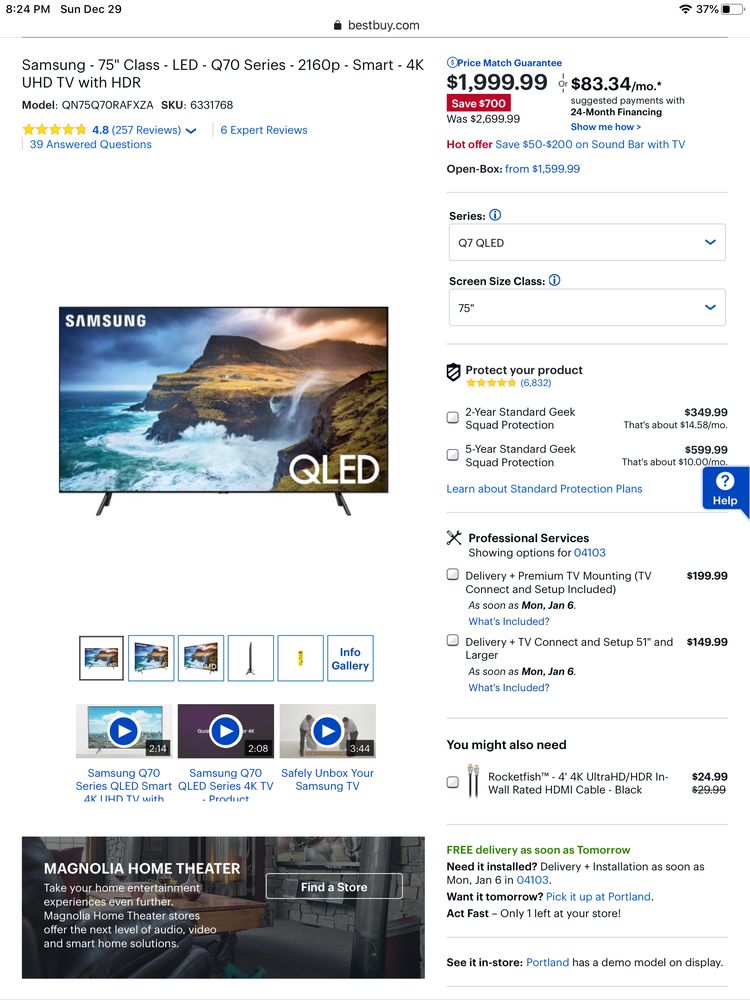Play the Safely Unbox Your Samsung TV video
750x1000 pixels.
click(327, 731)
